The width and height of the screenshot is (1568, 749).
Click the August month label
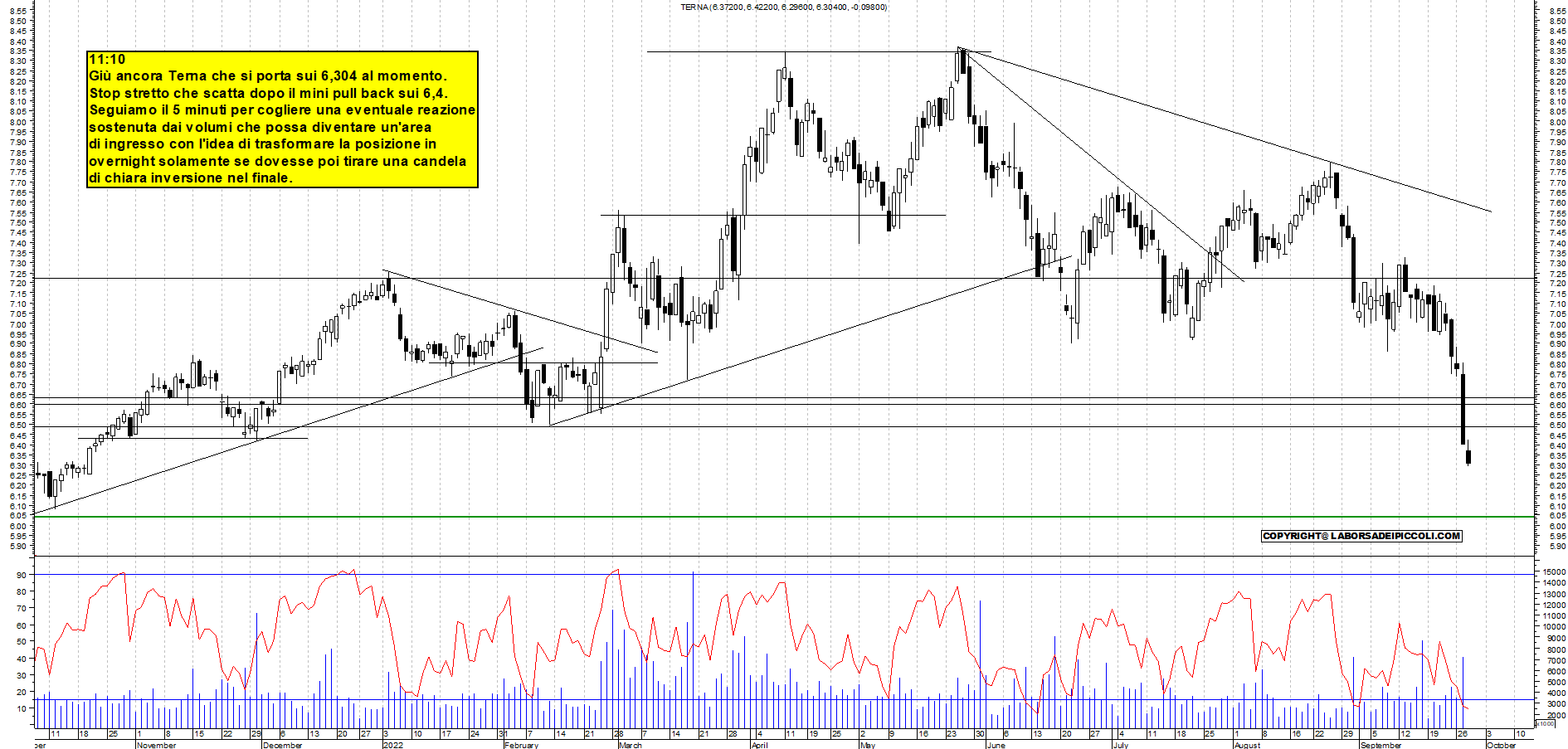click(1247, 745)
